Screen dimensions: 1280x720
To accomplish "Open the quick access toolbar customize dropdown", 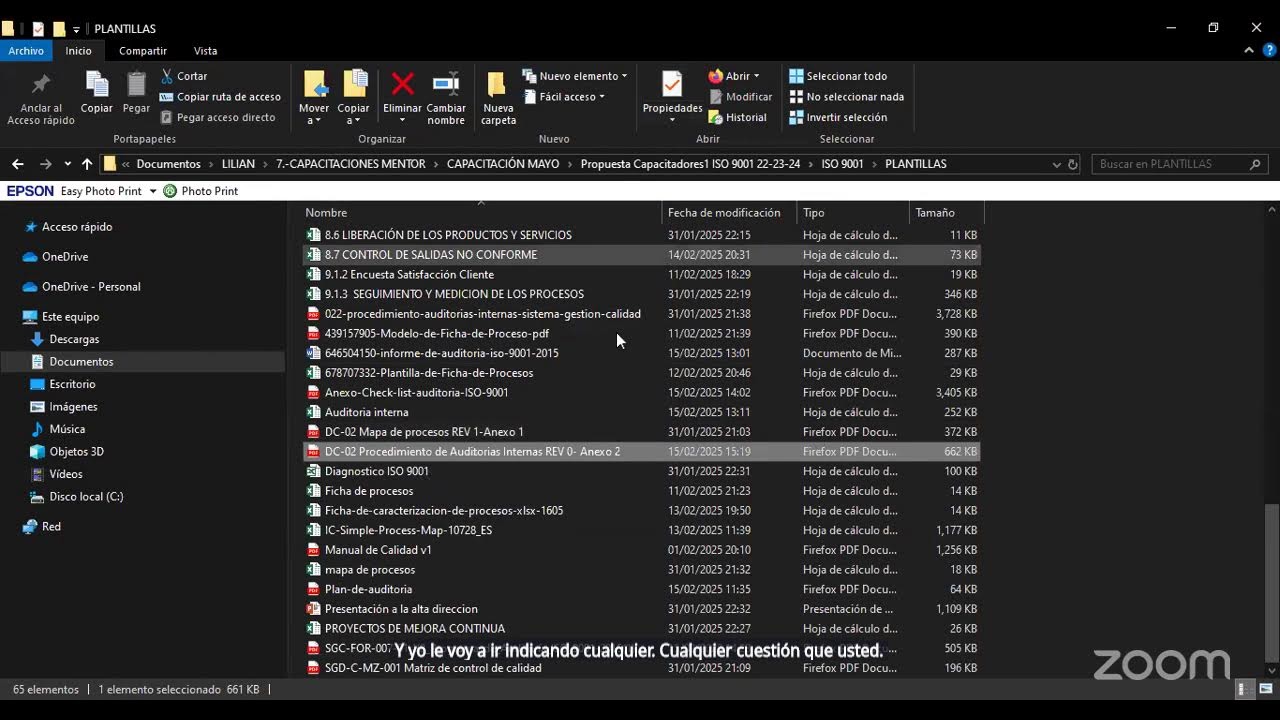I will (76, 29).
